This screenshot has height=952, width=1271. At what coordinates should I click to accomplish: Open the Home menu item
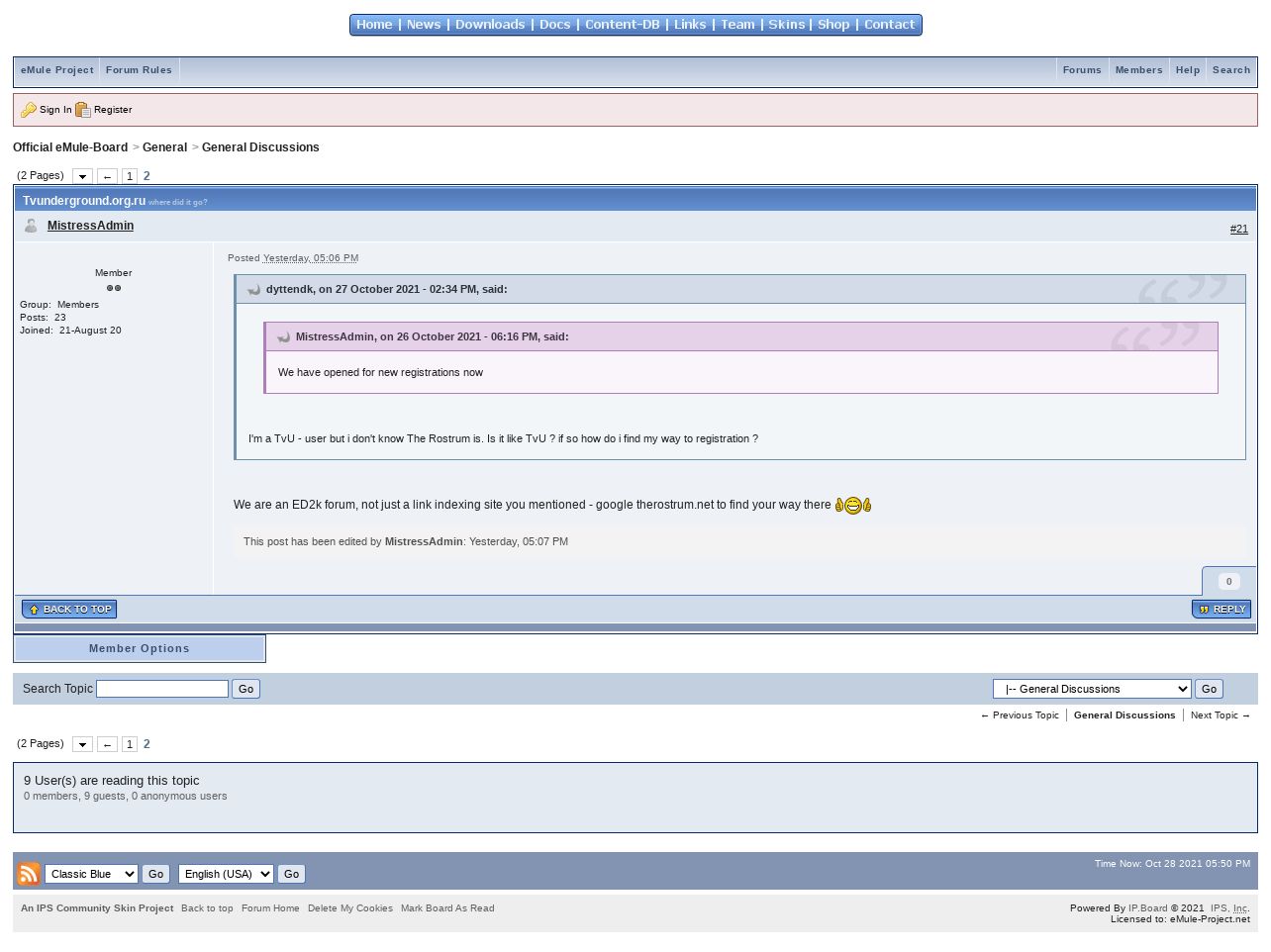[x=374, y=25]
